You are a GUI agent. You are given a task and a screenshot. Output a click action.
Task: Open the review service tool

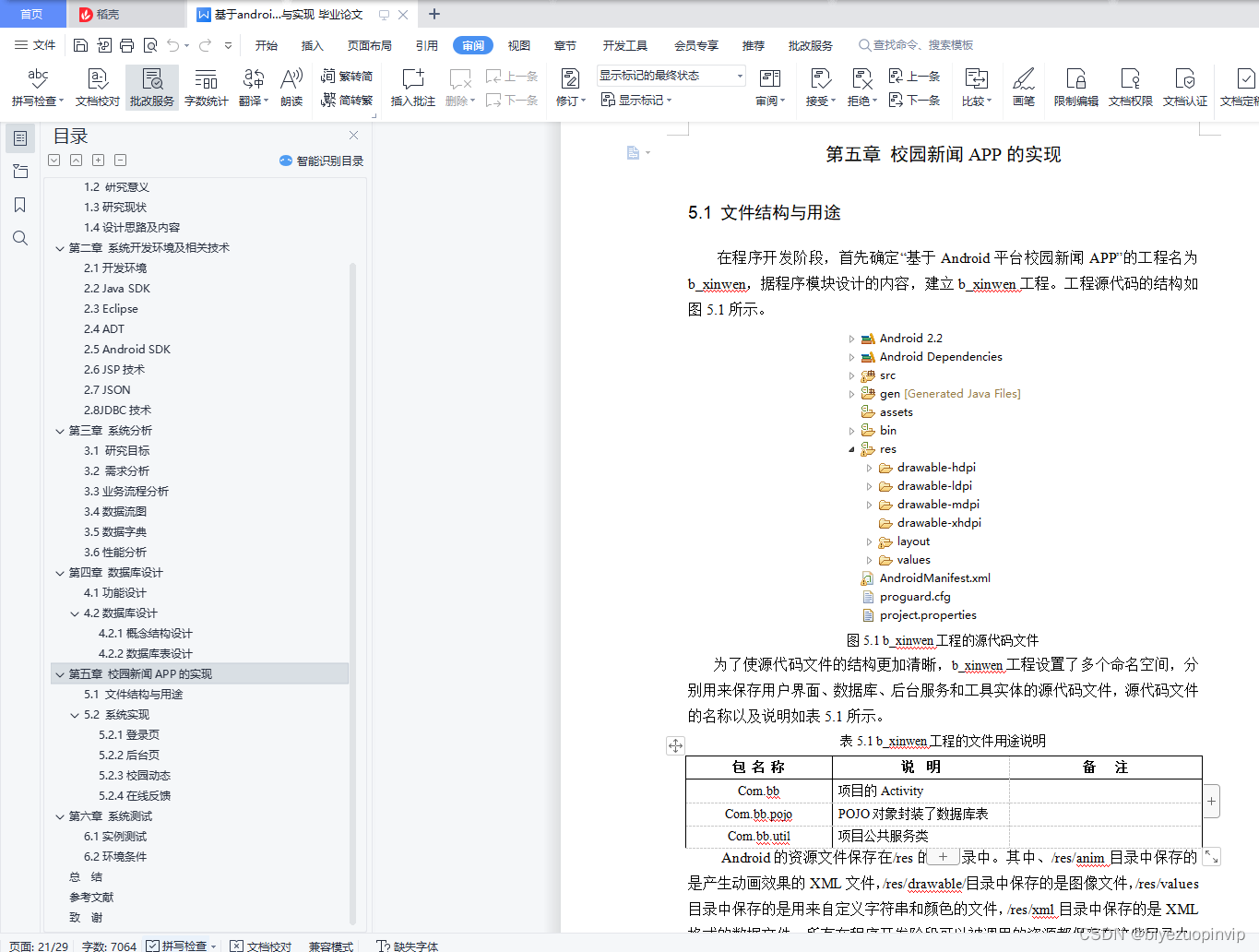click(152, 88)
